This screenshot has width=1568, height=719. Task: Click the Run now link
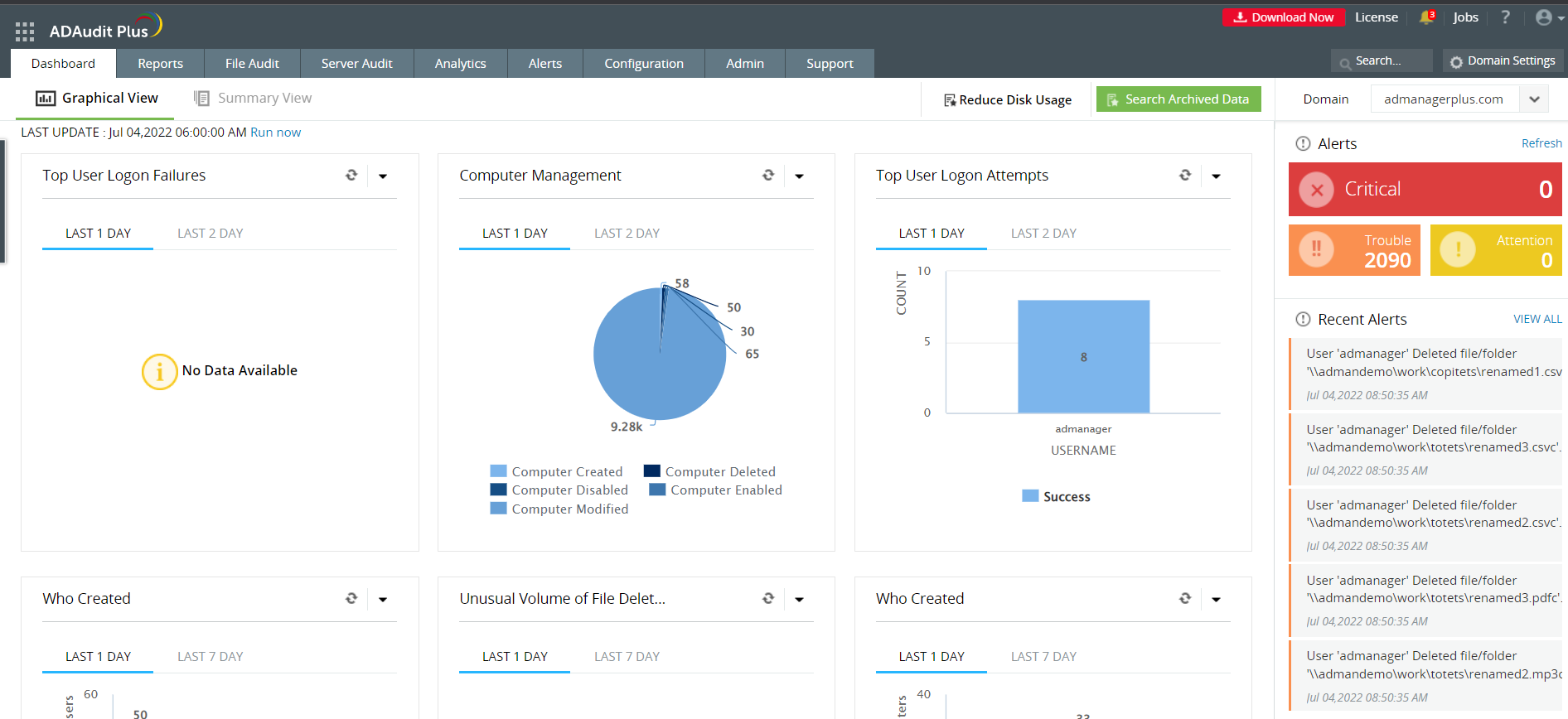click(276, 133)
